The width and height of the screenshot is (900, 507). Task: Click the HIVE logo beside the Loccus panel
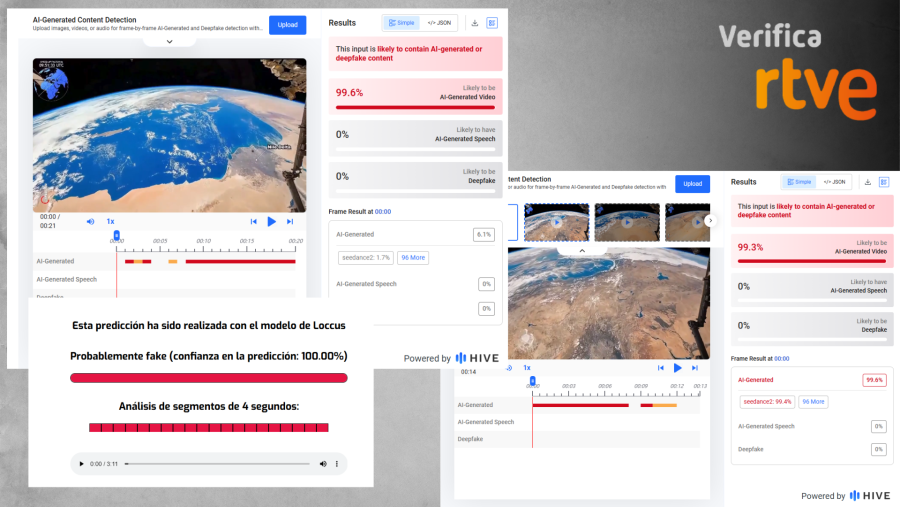pos(477,358)
